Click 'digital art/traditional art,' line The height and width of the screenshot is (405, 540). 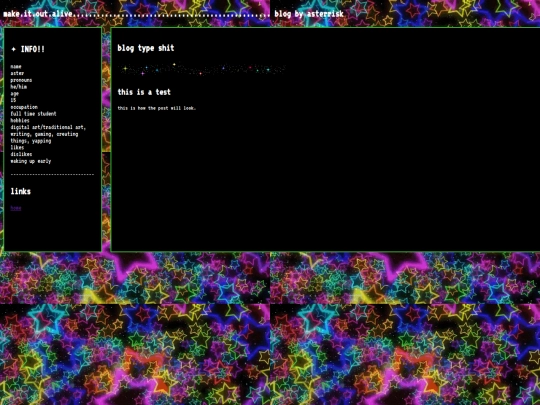click(48, 127)
